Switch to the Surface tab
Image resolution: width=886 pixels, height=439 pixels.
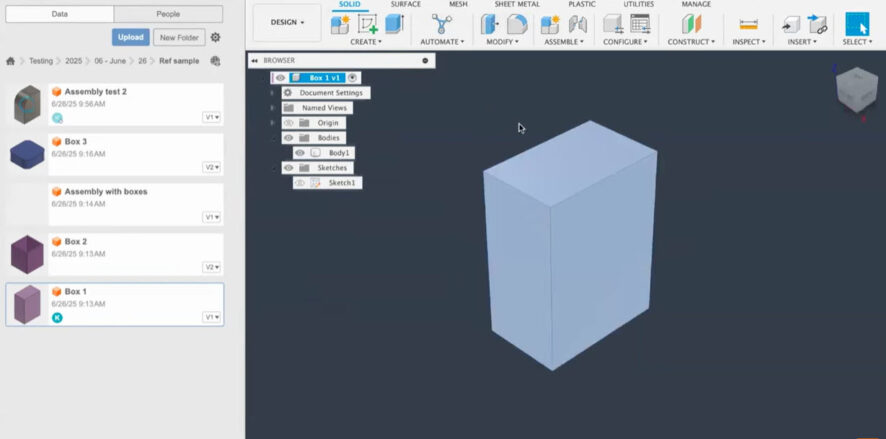click(406, 5)
